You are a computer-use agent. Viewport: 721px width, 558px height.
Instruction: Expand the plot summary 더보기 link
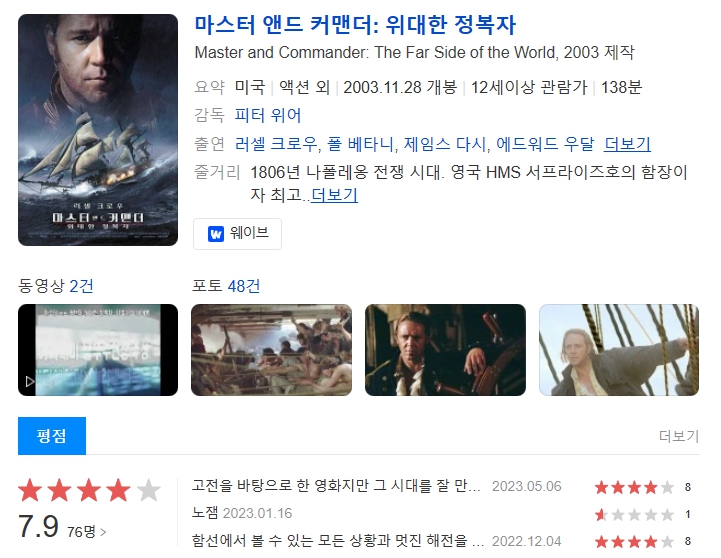coord(334,195)
